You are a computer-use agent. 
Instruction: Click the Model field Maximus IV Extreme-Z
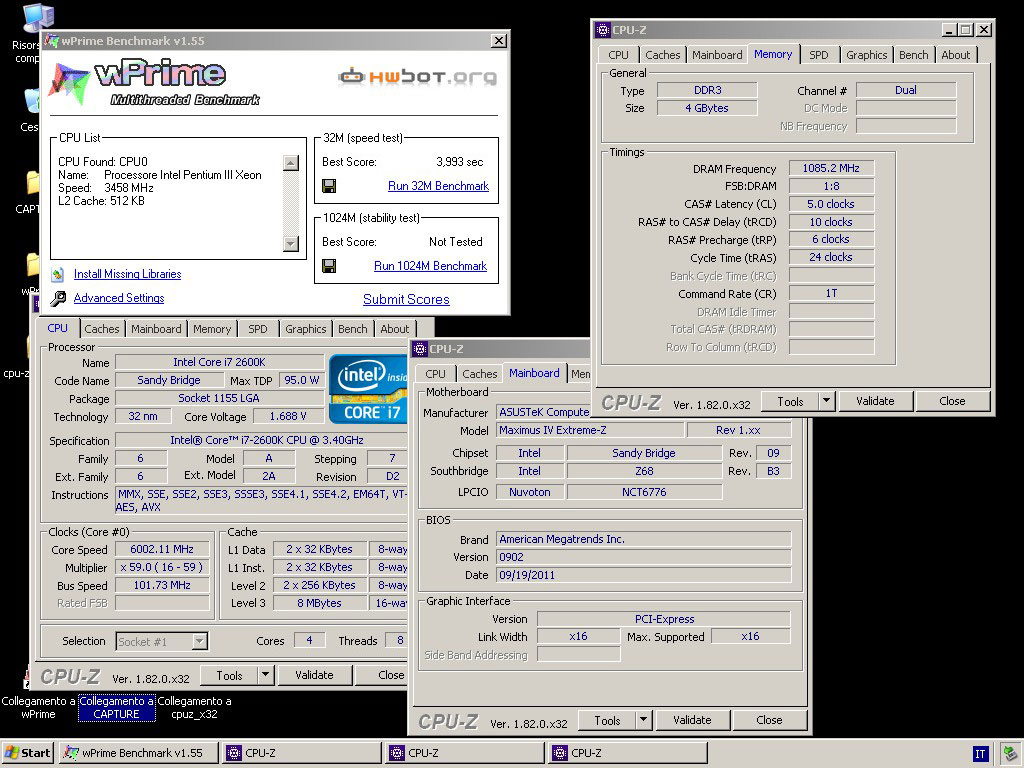pyautogui.click(x=590, y=430)
